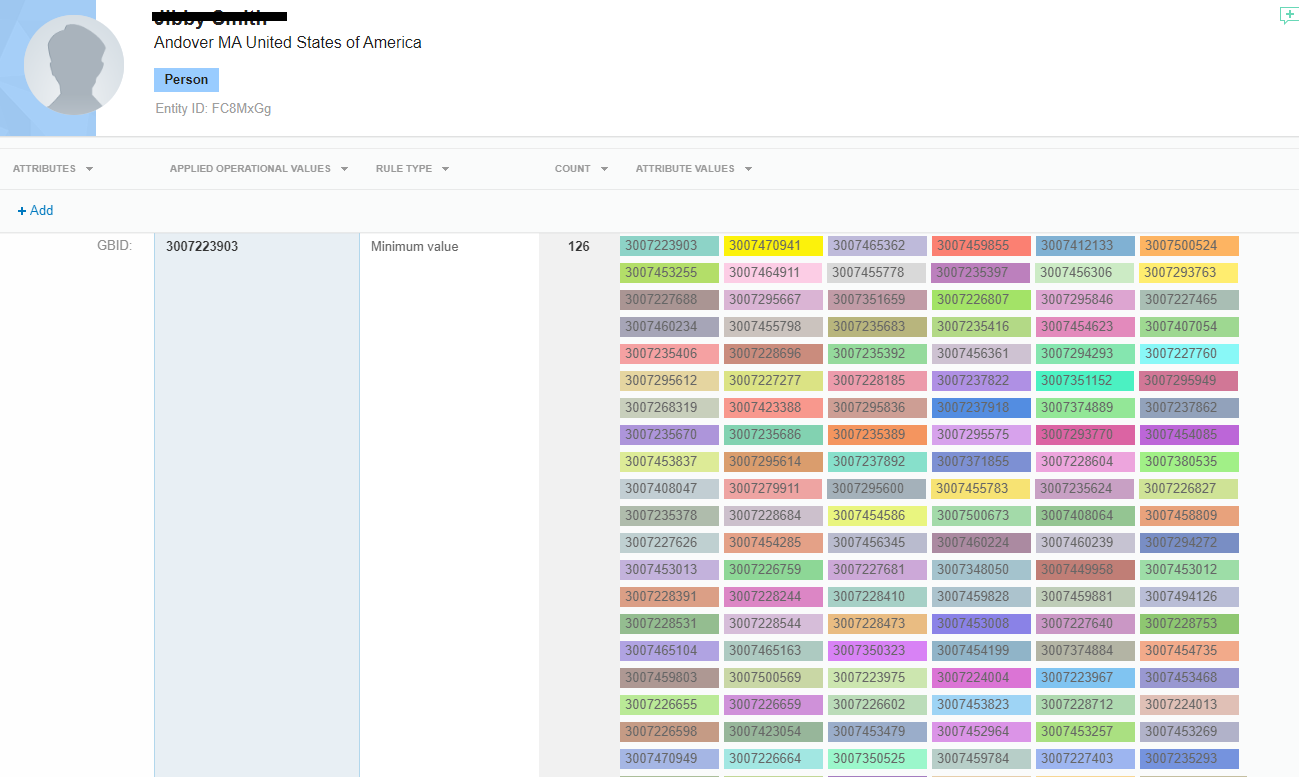Select the swatch labeled 3007453837
Viewport: 1299px width, 777px height.
669,462
